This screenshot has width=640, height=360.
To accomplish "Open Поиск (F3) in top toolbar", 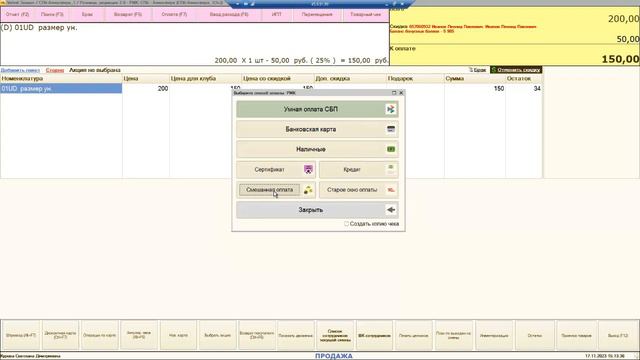I will click(52, 14).
